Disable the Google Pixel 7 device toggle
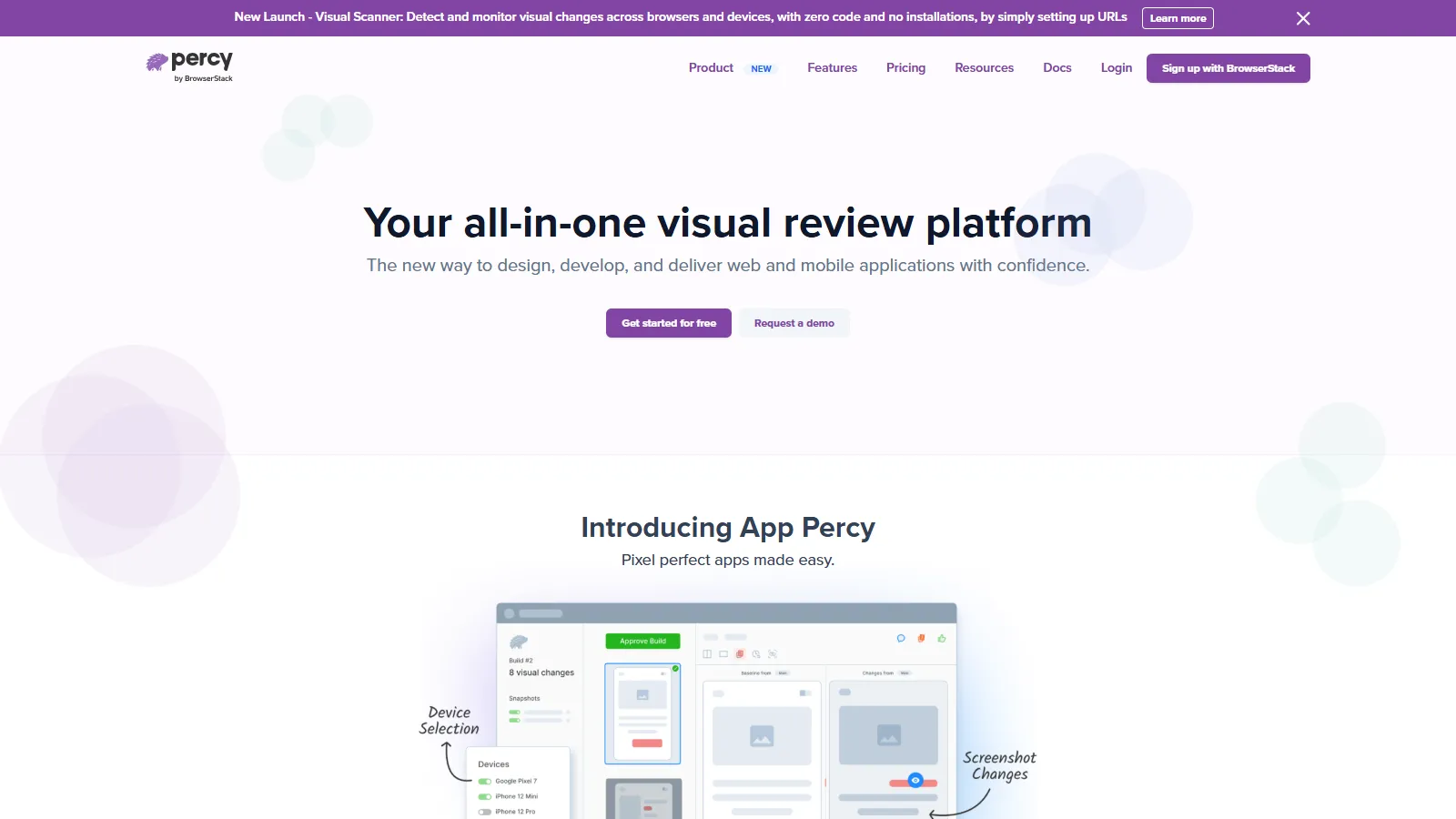1456x819 pixels. 483,782
